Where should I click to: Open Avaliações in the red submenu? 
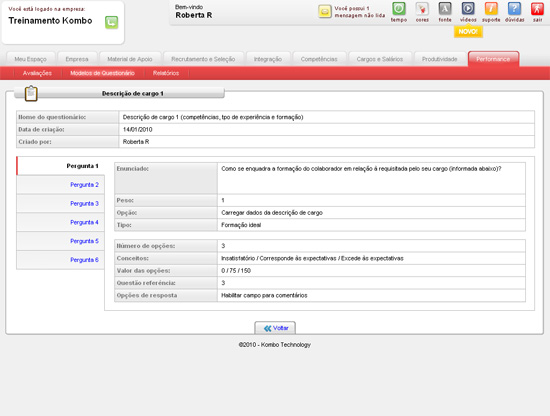(37, 73)
